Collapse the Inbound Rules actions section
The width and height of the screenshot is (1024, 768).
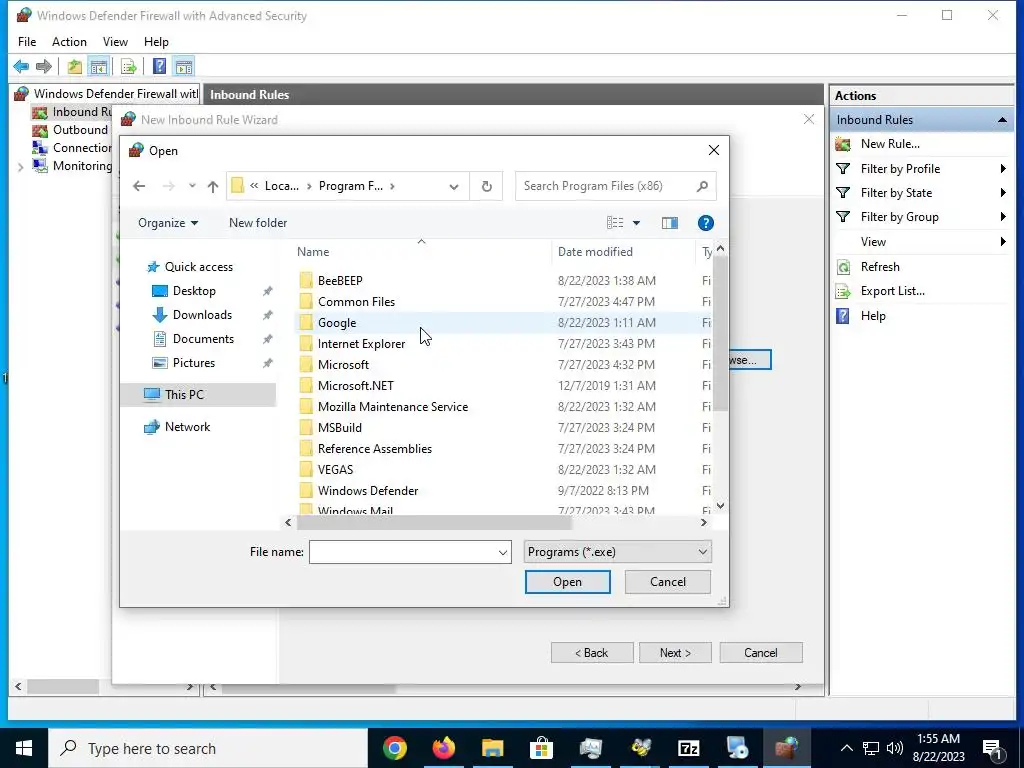1002,120
